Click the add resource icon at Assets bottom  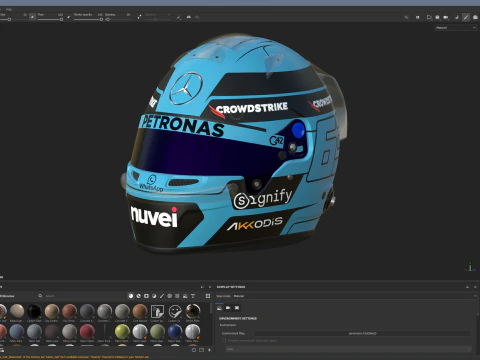pos(209,350)
